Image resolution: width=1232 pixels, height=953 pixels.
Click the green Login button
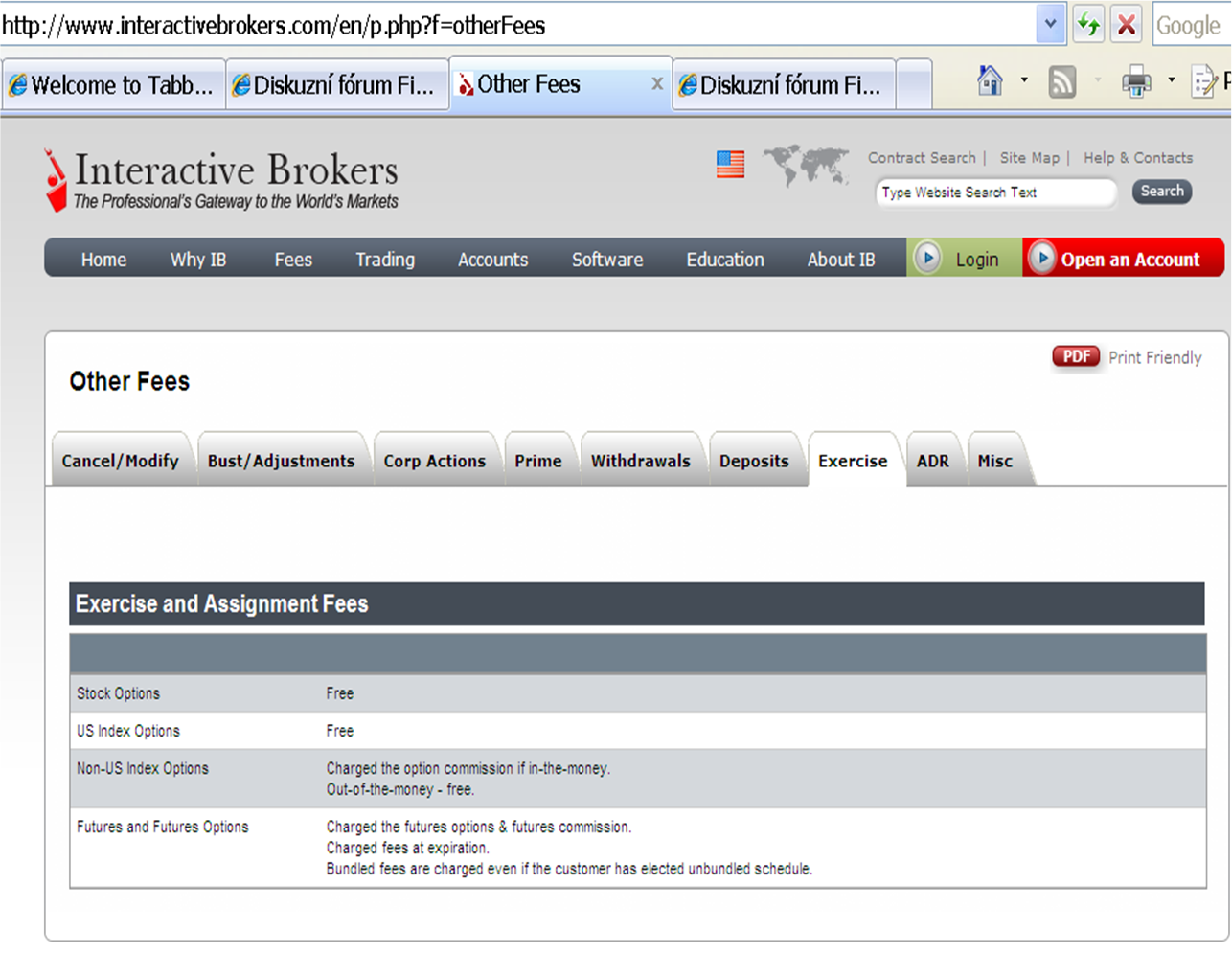[x=964, y=259]
